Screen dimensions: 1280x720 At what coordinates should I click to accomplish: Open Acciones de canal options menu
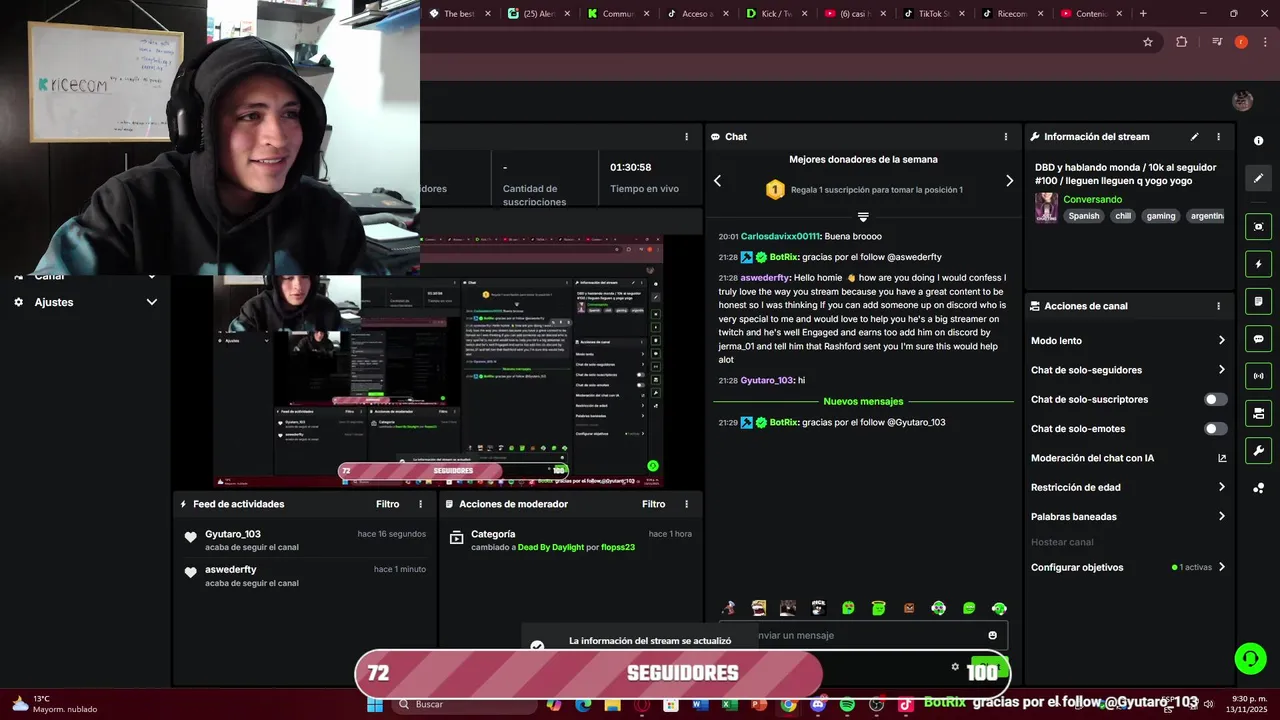1218,306
